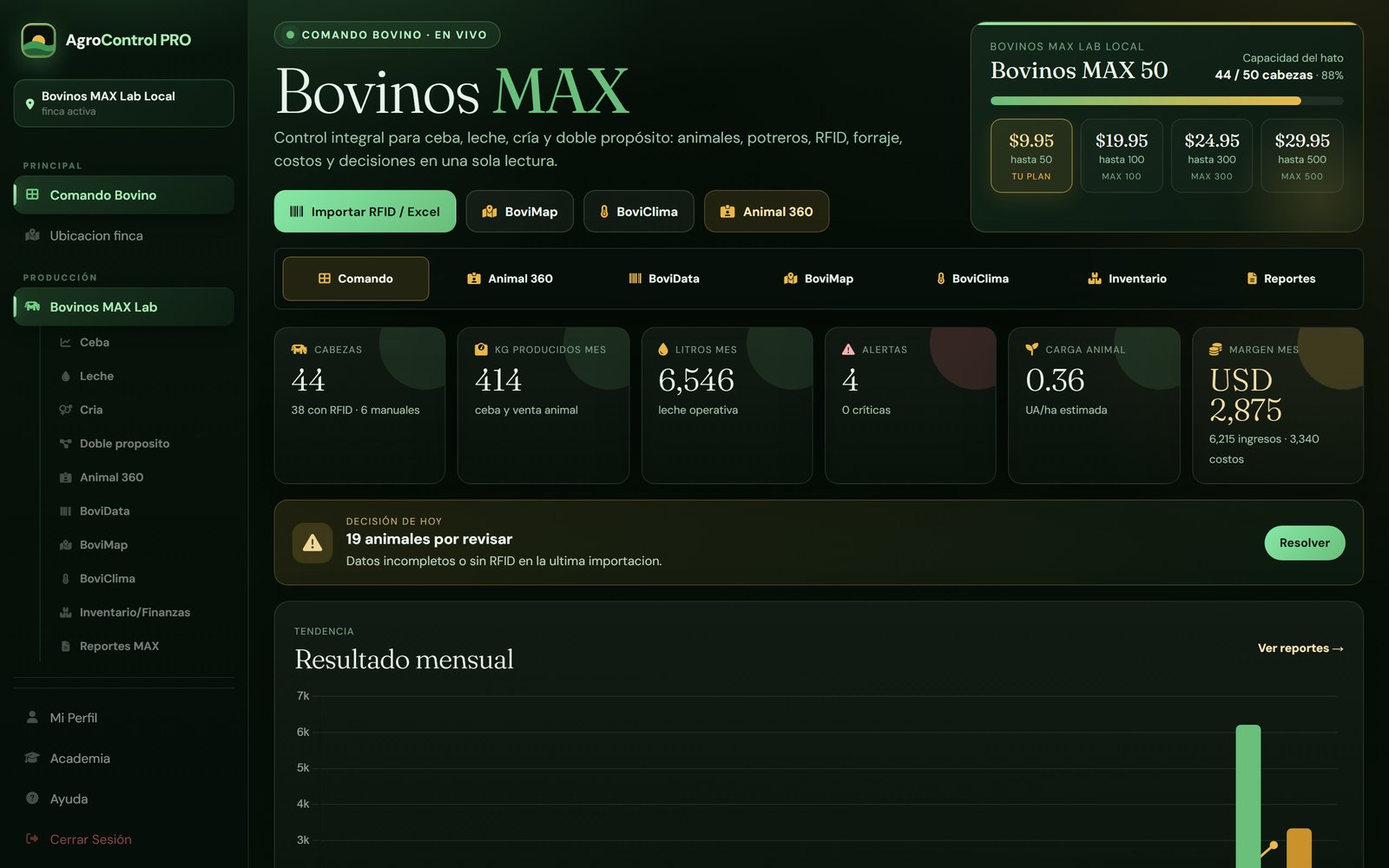The height and width of the screenshot is (868, 1389).
Task: Open the BoviClima tab
Action: 972,279
